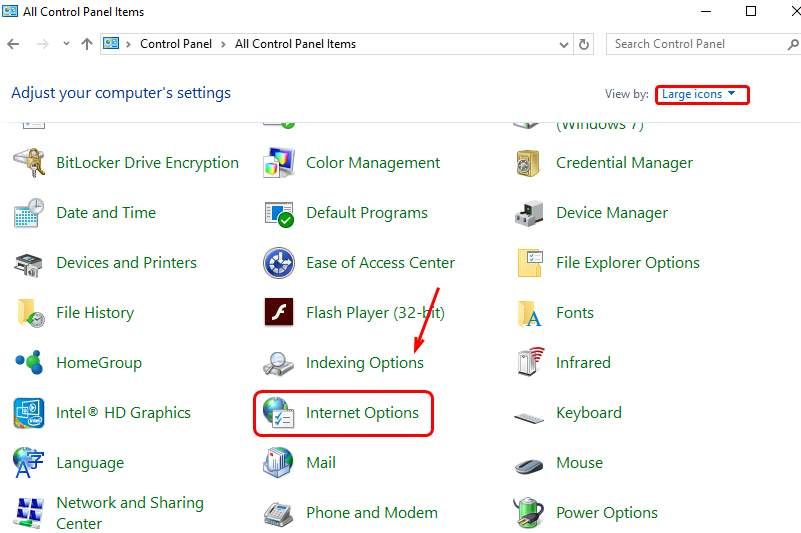This screenshot has height=533, width=801.
Task: Open the Flash Player icon
Action: tap(279, 312)
